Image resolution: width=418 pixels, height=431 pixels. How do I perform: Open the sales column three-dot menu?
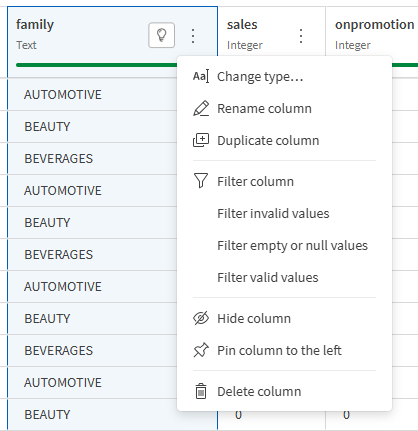tap(301, 36)
